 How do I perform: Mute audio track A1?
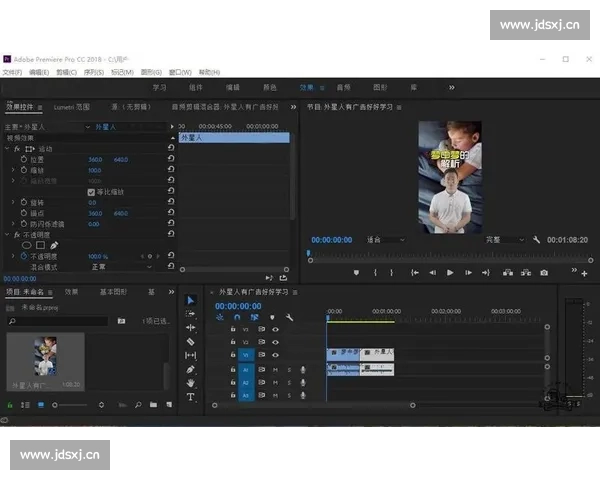275,370
